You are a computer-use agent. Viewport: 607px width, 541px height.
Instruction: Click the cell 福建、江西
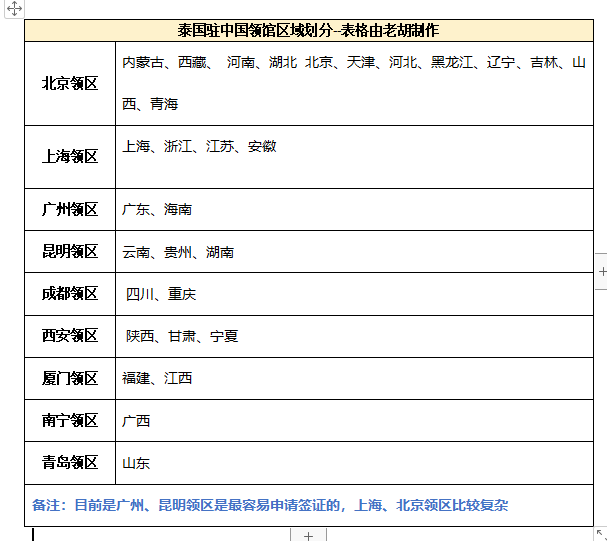[x=354, y=378]
